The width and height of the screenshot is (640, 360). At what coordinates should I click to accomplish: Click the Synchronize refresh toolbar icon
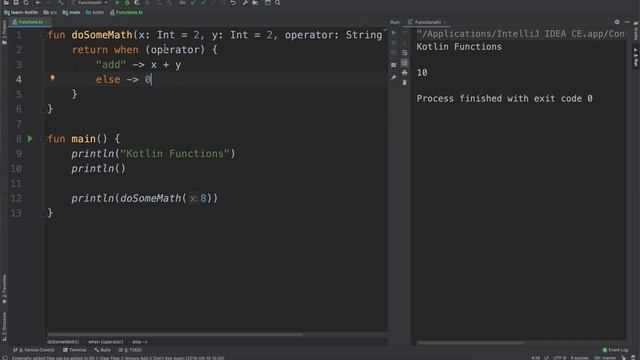tap(26, 2)
